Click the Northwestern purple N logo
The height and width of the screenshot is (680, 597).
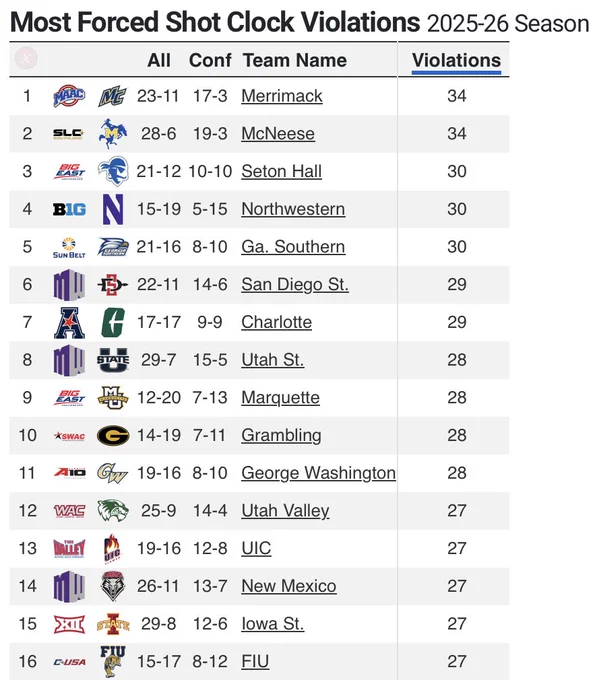[x=113, y=209]
